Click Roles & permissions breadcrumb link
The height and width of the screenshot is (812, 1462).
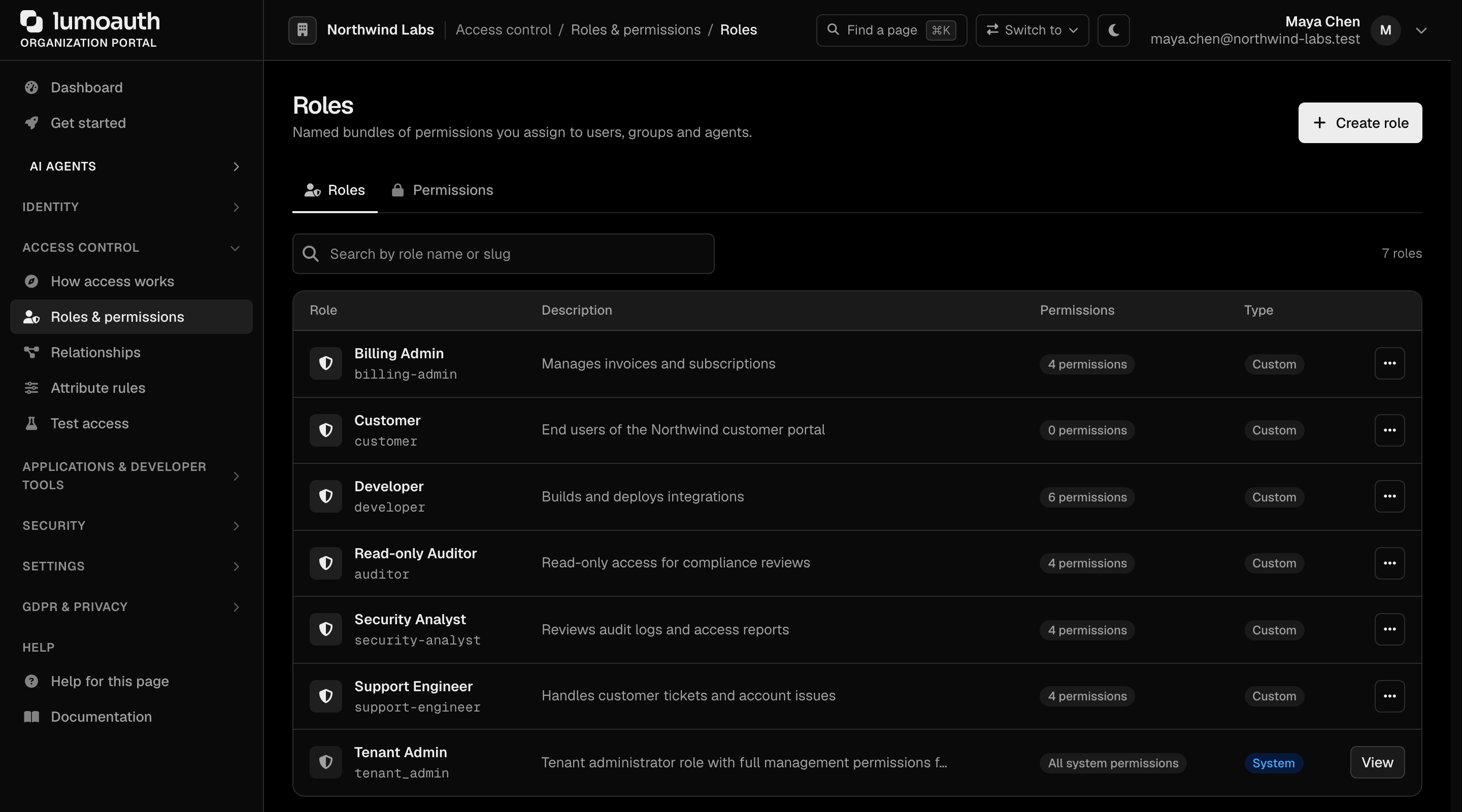coord(636,30)
